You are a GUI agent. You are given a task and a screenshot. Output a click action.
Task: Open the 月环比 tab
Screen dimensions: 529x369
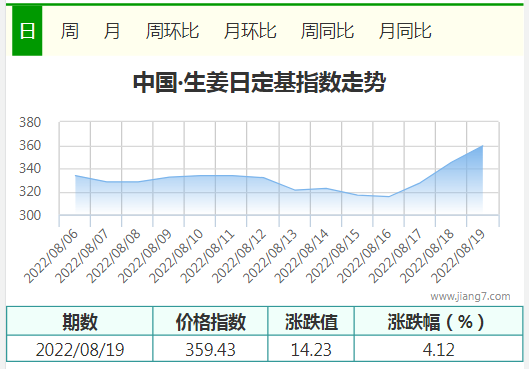tap(250, 31)
